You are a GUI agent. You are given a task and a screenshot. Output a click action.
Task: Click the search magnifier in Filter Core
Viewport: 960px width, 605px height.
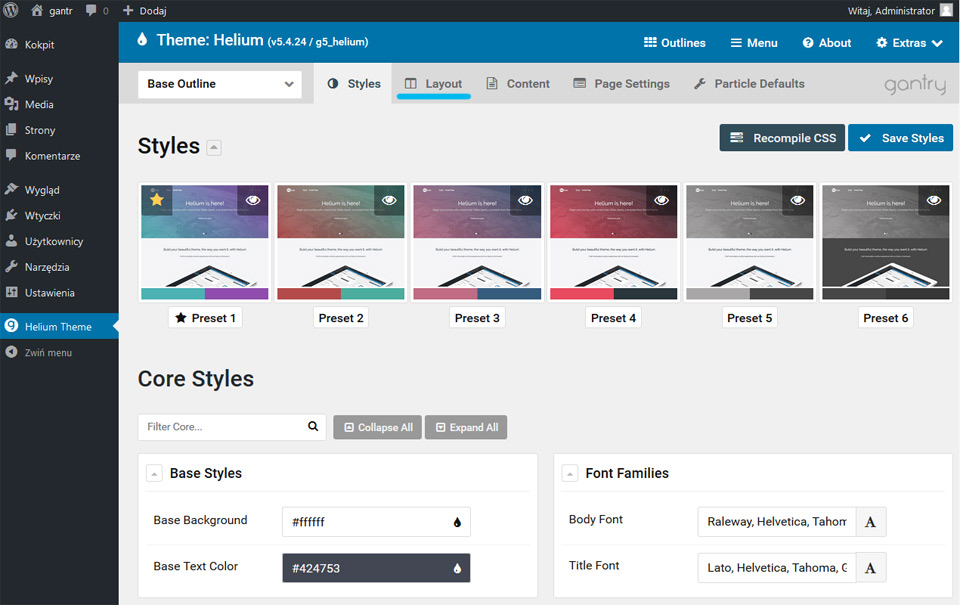[x=313, y=426]
